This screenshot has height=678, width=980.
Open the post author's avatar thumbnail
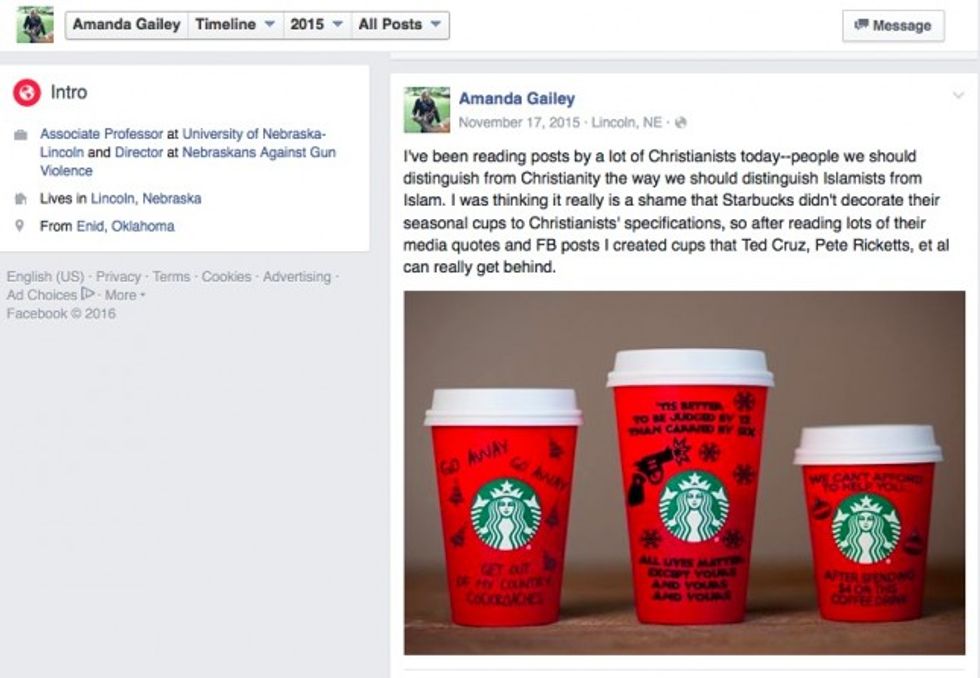pos(427,110)
